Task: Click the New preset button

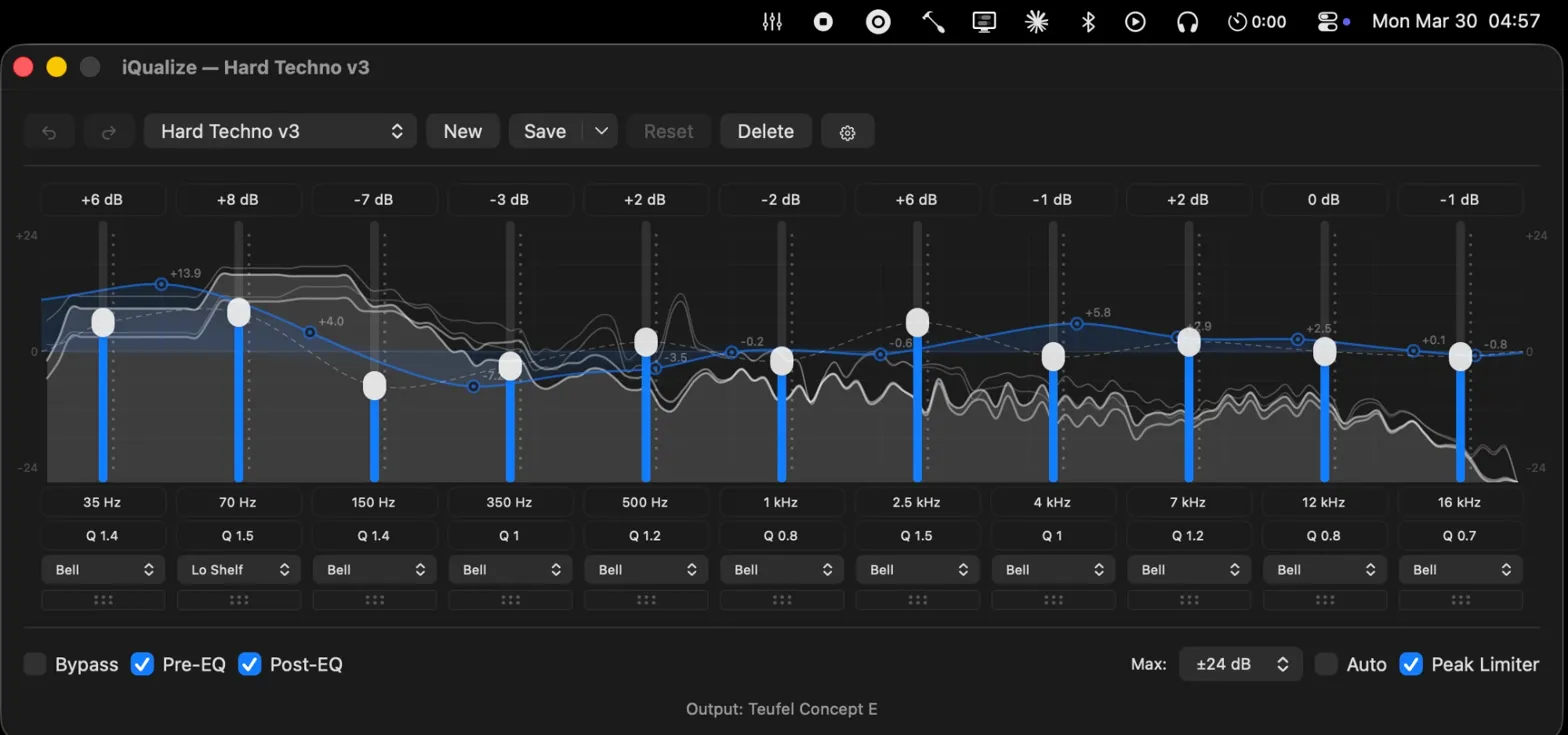Action: (x=463, y=132)
